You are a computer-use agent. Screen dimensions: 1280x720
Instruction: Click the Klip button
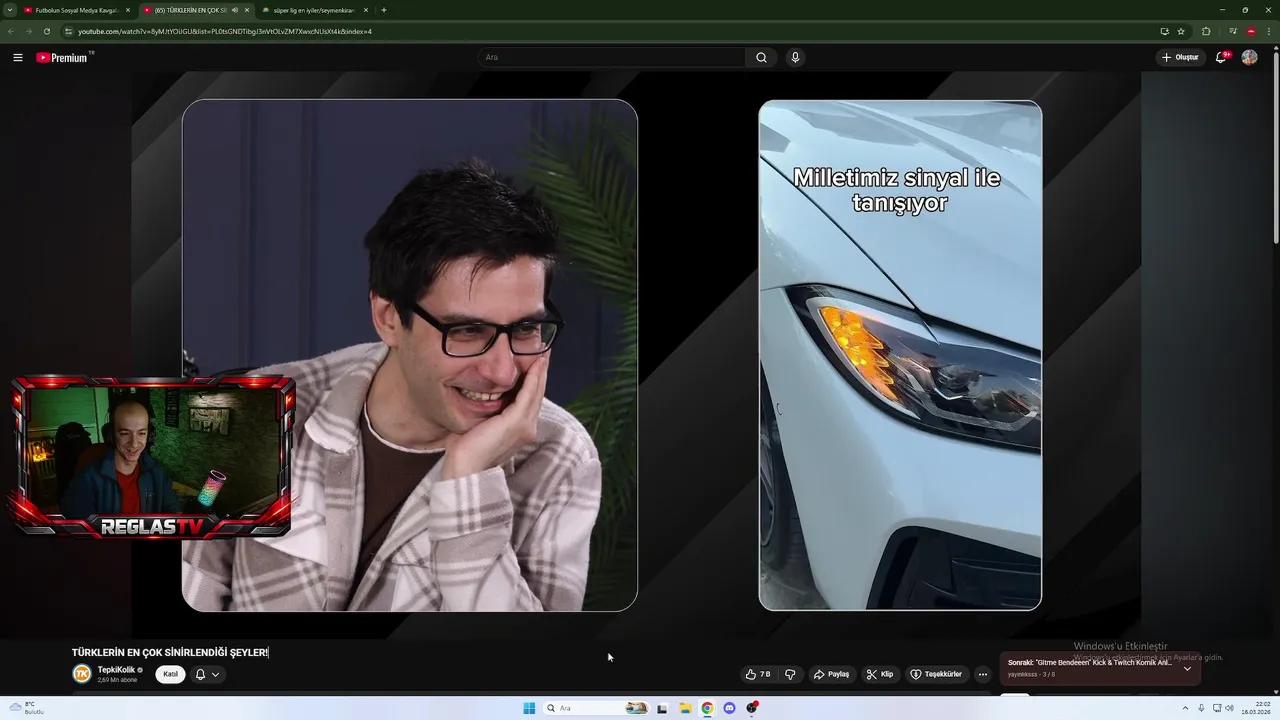point(880,674)
